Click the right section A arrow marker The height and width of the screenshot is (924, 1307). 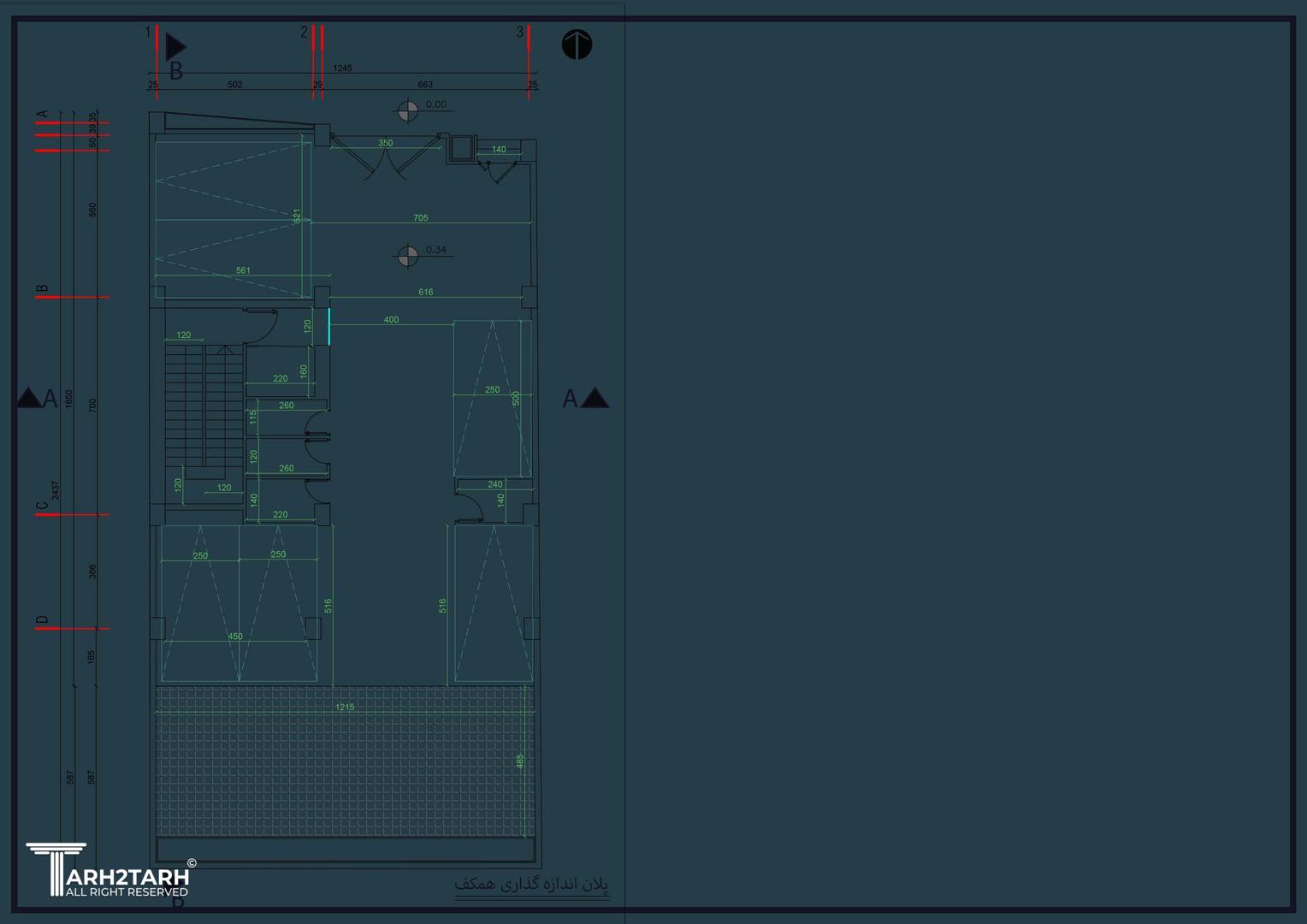(x=594, y=398)
